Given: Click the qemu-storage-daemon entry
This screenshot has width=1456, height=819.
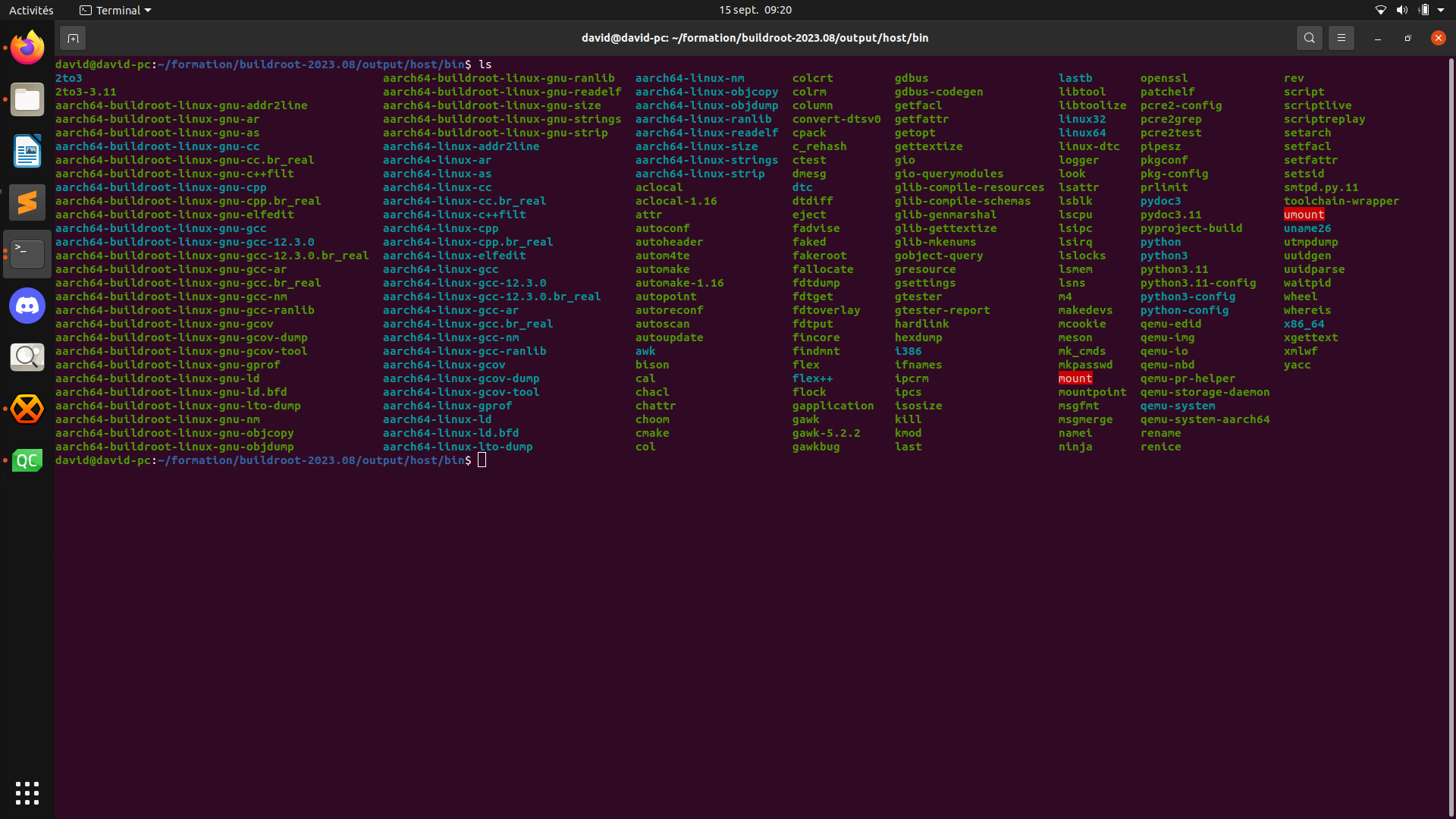Looking at the screenshot, I should 1205,392.
